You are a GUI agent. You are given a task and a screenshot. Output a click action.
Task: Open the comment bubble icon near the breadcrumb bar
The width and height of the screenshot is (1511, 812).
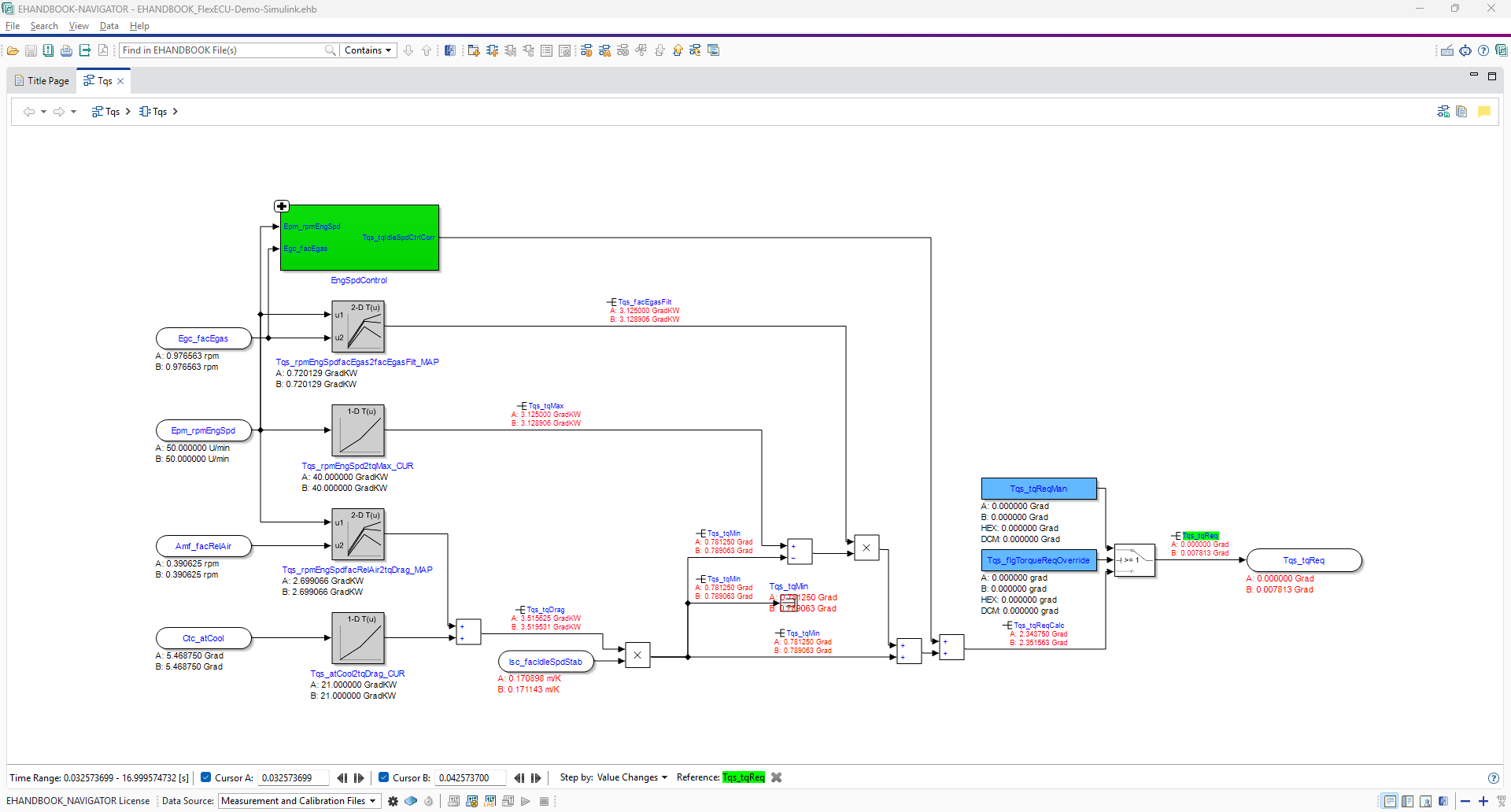(x=1484, y=111)
